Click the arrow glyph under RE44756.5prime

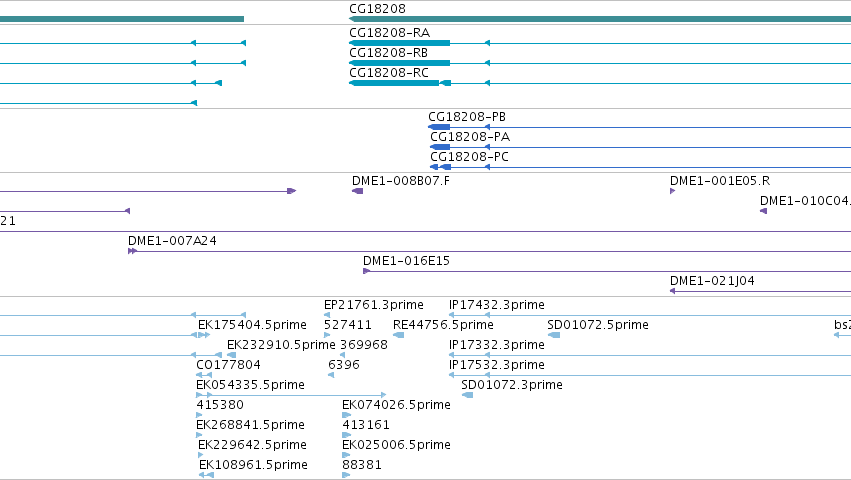point(398,335)
